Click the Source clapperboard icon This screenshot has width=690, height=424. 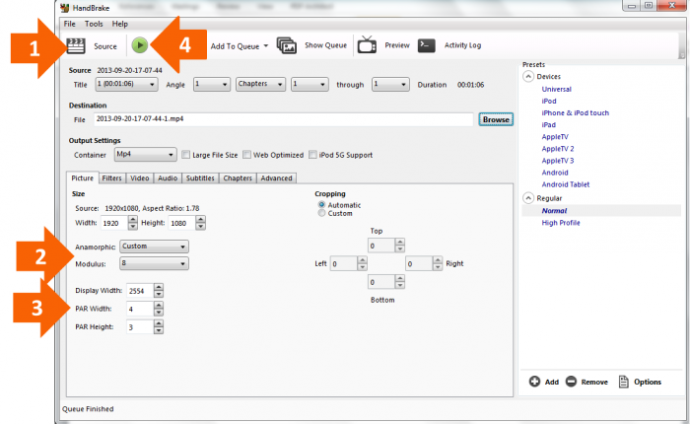(x=76, y=45)
